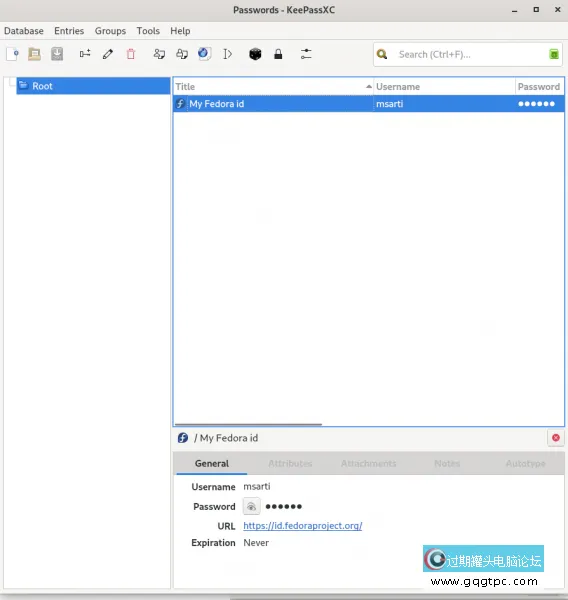Viewport: 568px width, 600px height.
Task: Select the Root group in tree
Action: click(93, 86)
